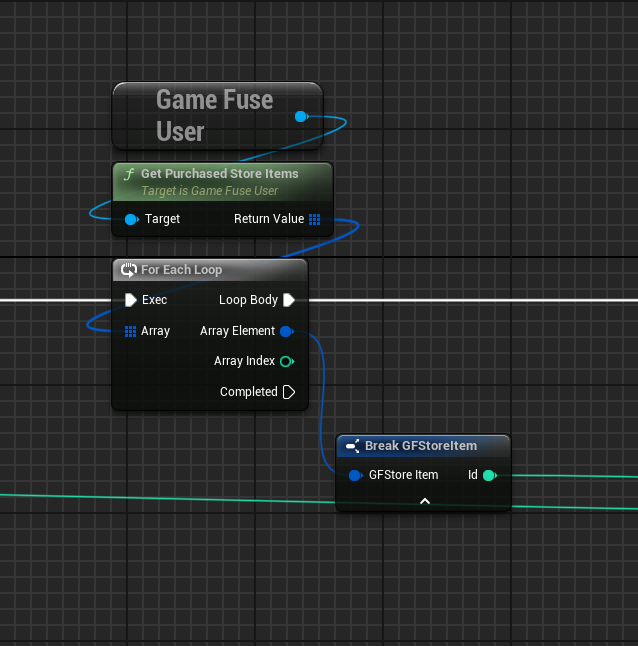
Task: Collapse the Break GFStoreItem node pins
Action: pyautogui.click(x=425, y=501)
